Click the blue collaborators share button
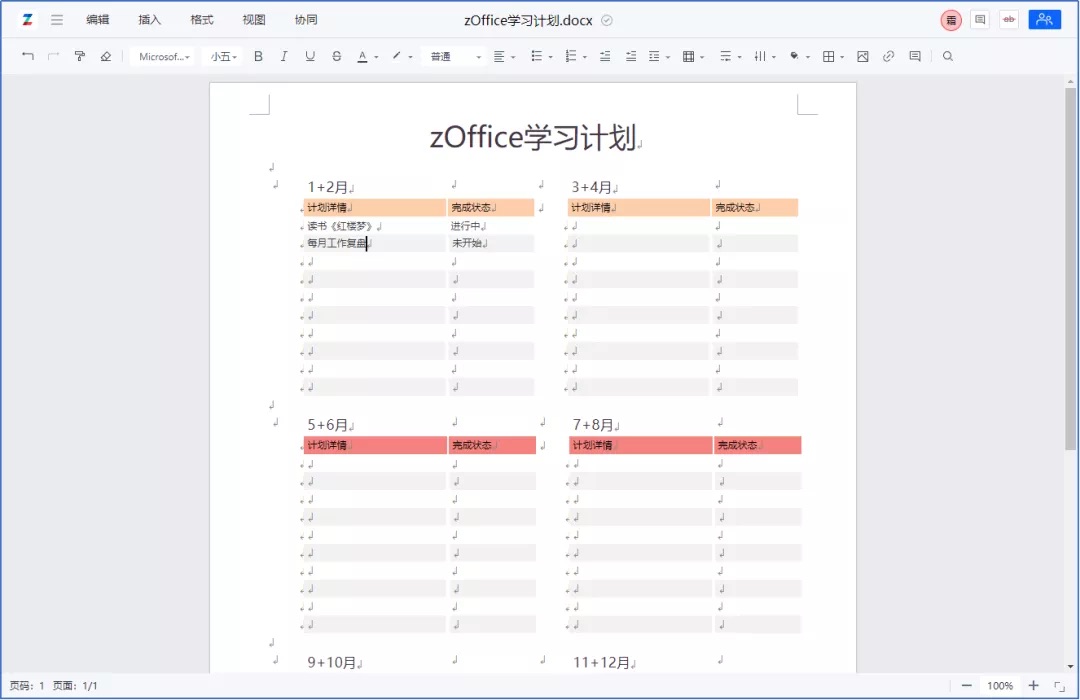This screenshot has height=700, width=1080. click(x=1044, y=20)
